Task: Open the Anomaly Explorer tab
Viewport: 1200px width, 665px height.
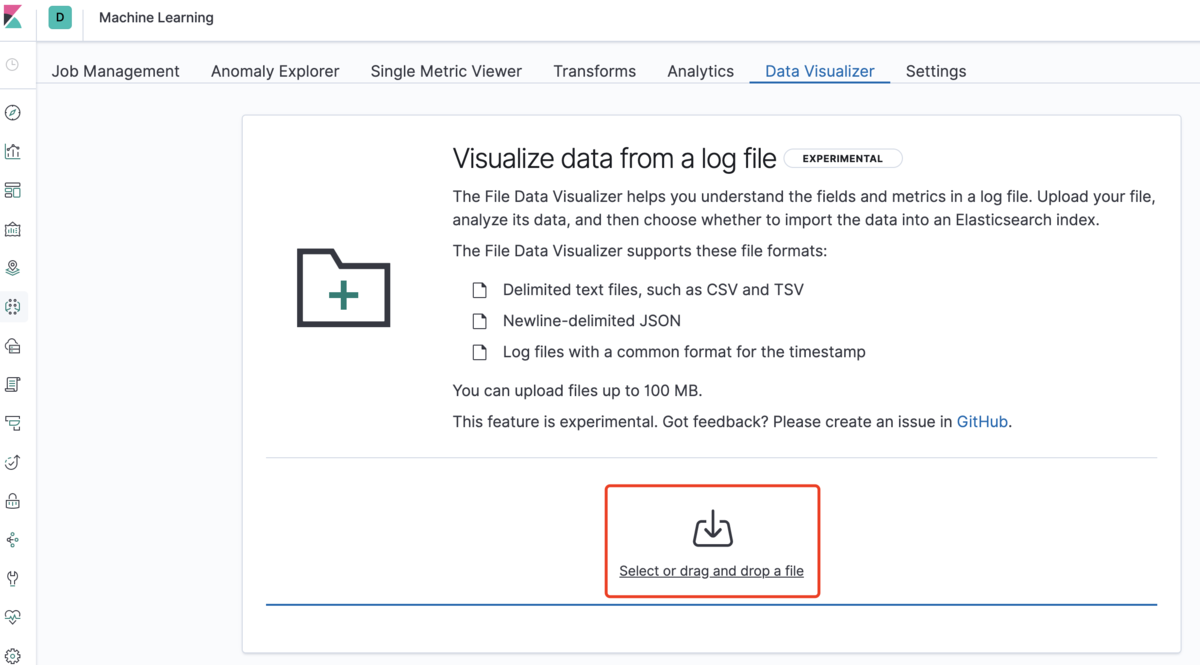Action: click(275, 71)
